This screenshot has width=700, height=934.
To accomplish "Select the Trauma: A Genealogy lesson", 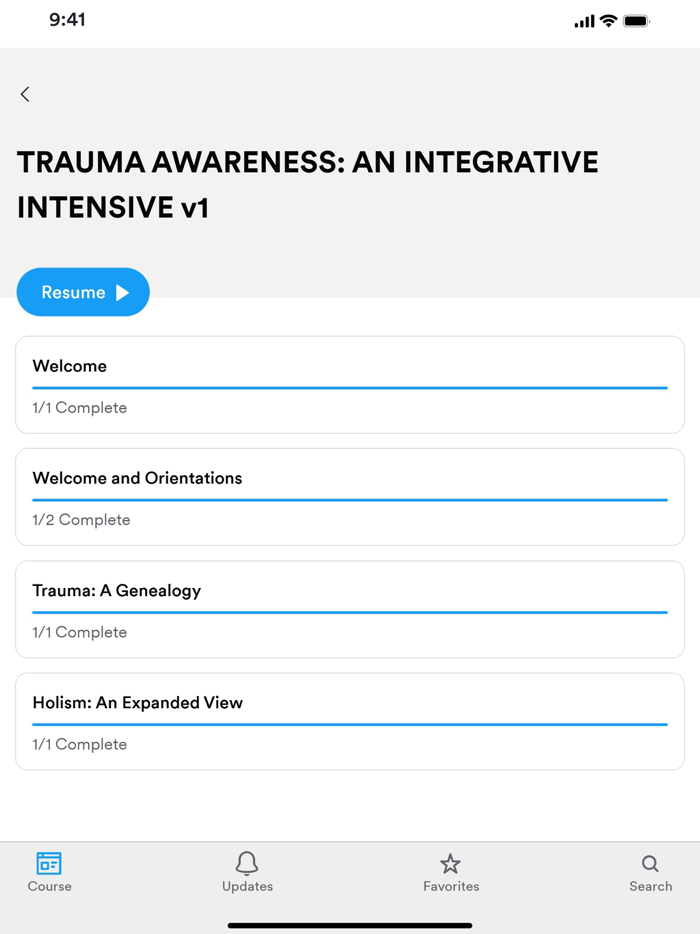I will tap(348, 609).
